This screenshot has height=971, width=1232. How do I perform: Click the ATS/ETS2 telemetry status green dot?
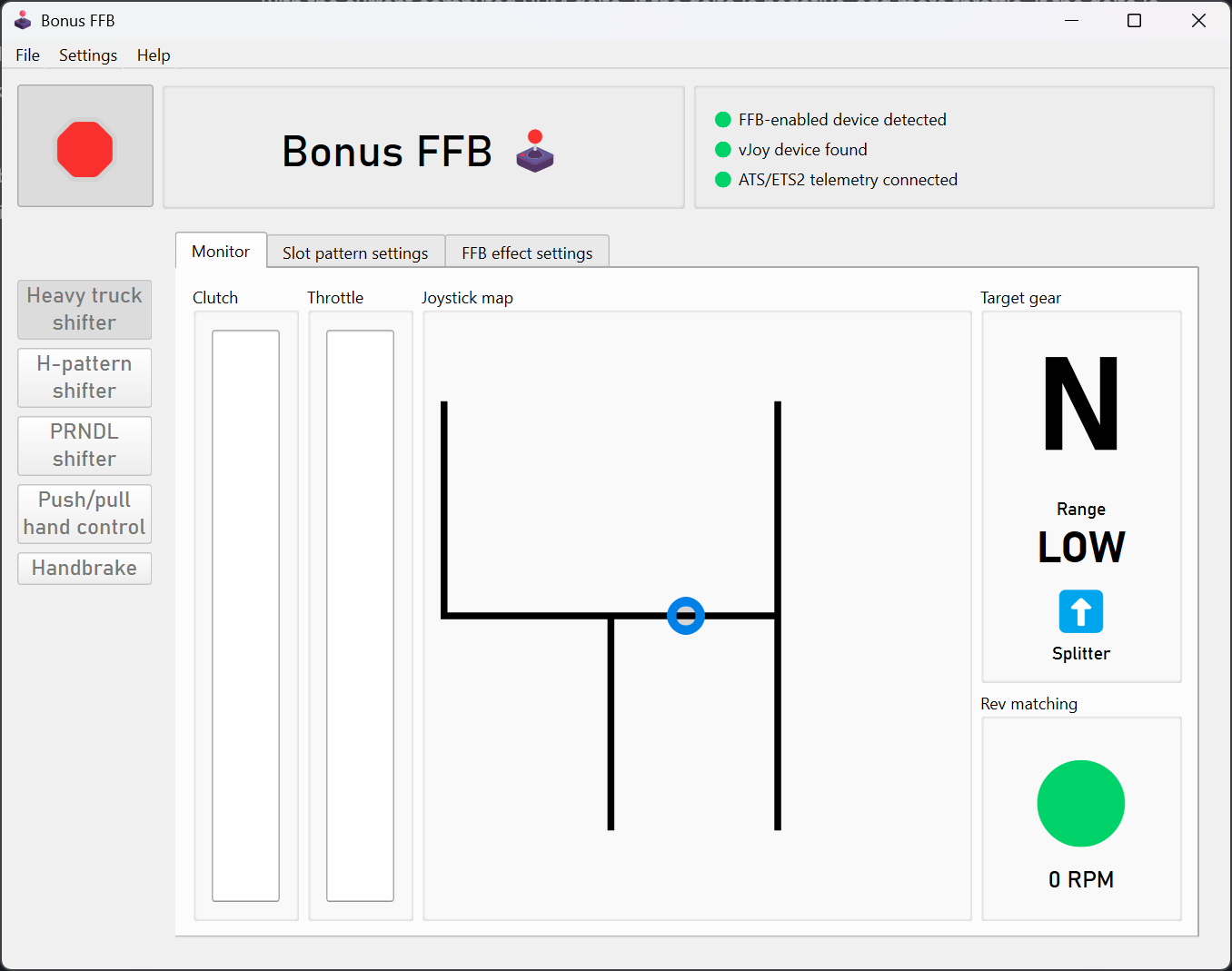(x=723, y=180)
